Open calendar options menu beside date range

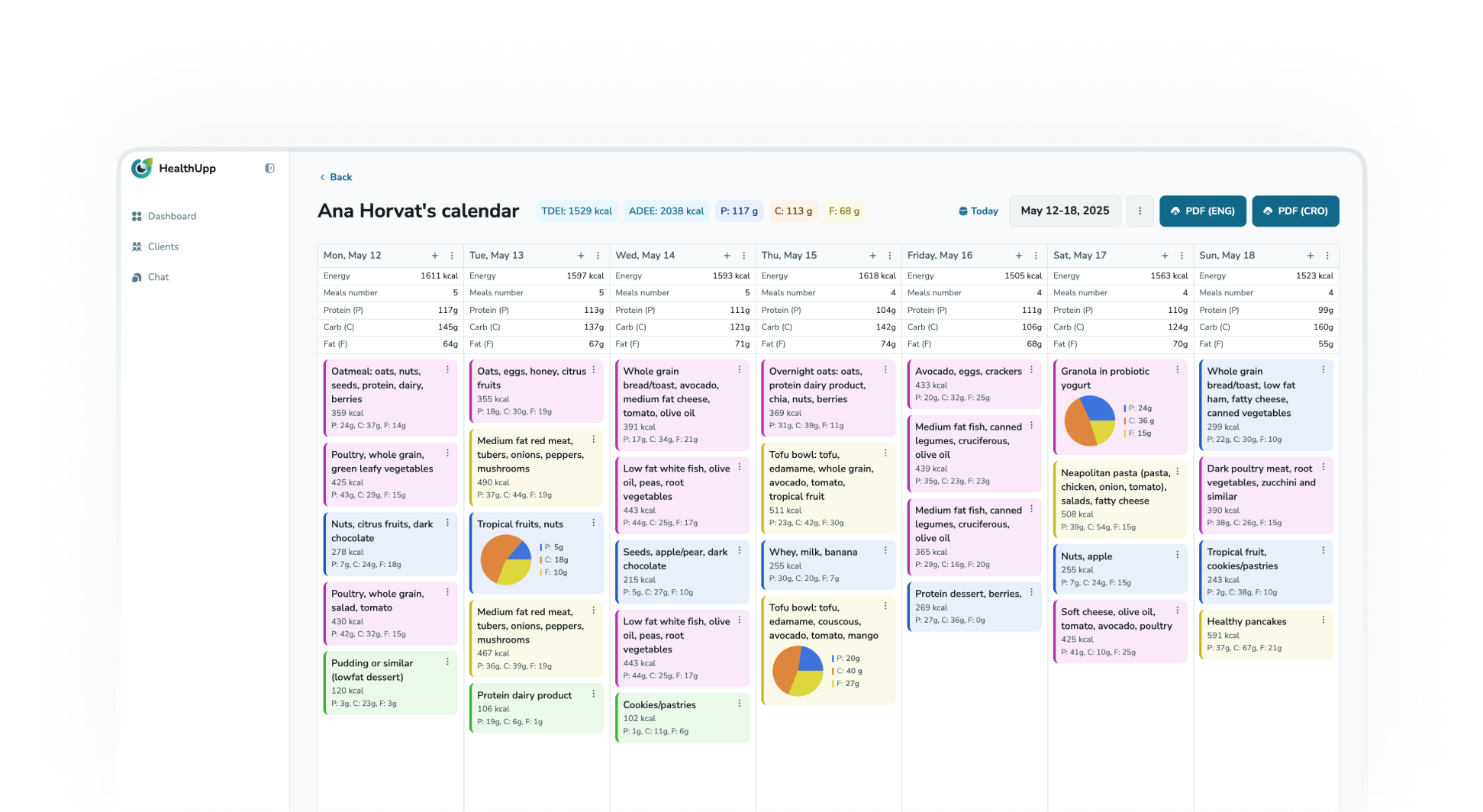coord(1140,211)
